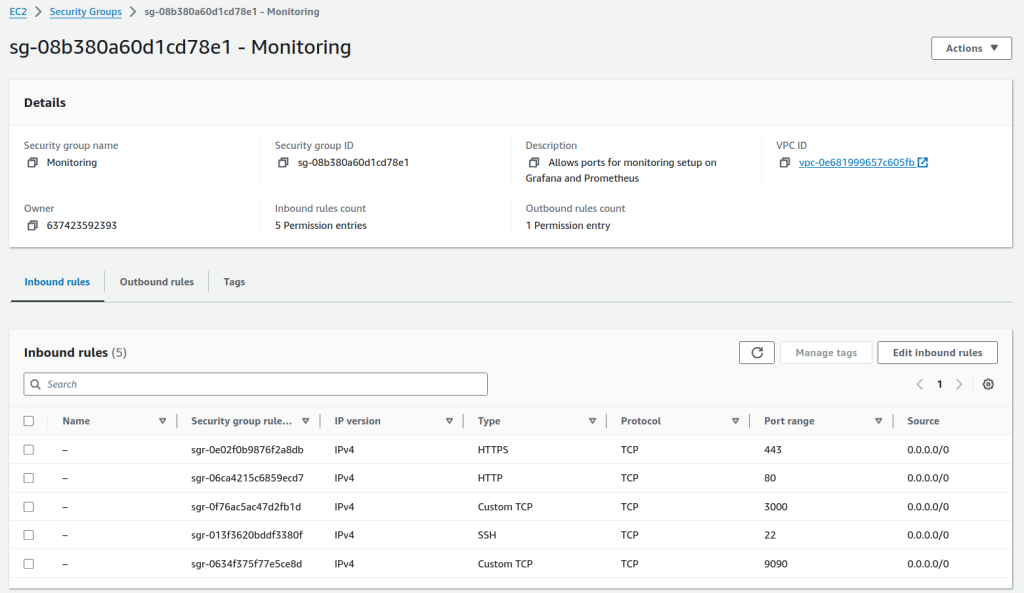This screenshot has height=593, width=1024.
Task: Copy the security group ID
Action: [x=283, y=162]
